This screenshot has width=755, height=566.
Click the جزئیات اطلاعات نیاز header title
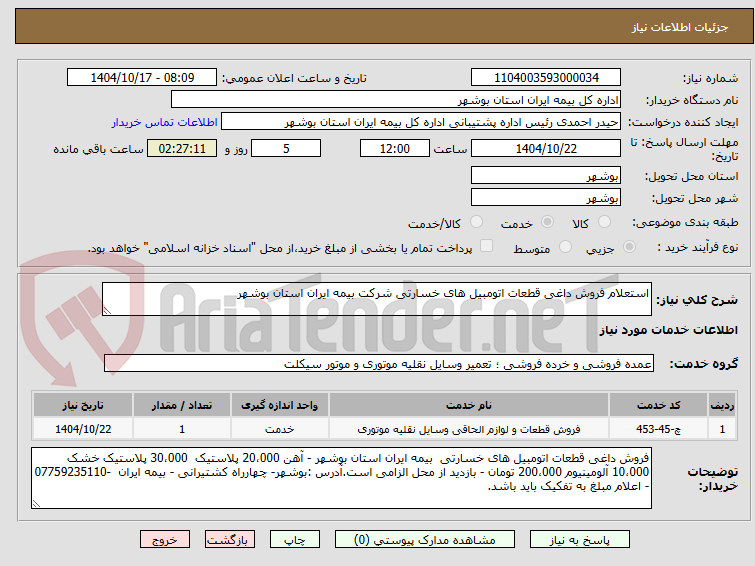point(680,27)
